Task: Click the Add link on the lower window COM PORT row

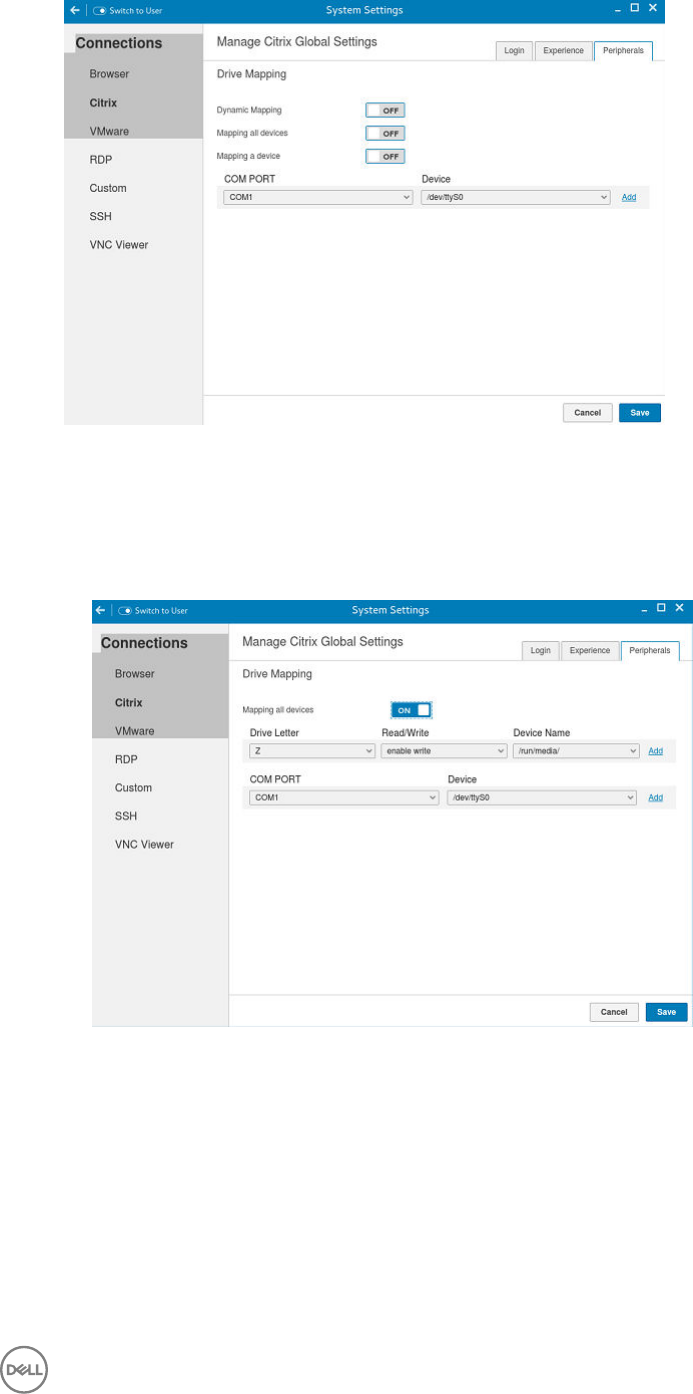Action: pos(656,797)
